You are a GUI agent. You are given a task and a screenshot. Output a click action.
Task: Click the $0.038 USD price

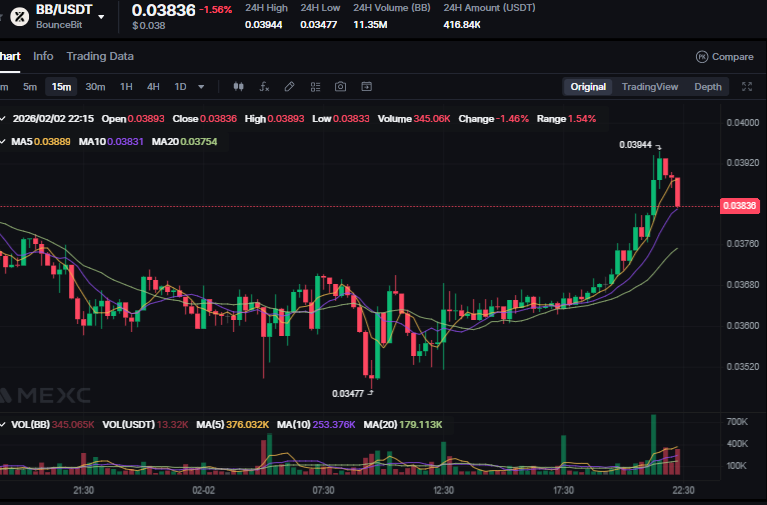pos(149,25)
